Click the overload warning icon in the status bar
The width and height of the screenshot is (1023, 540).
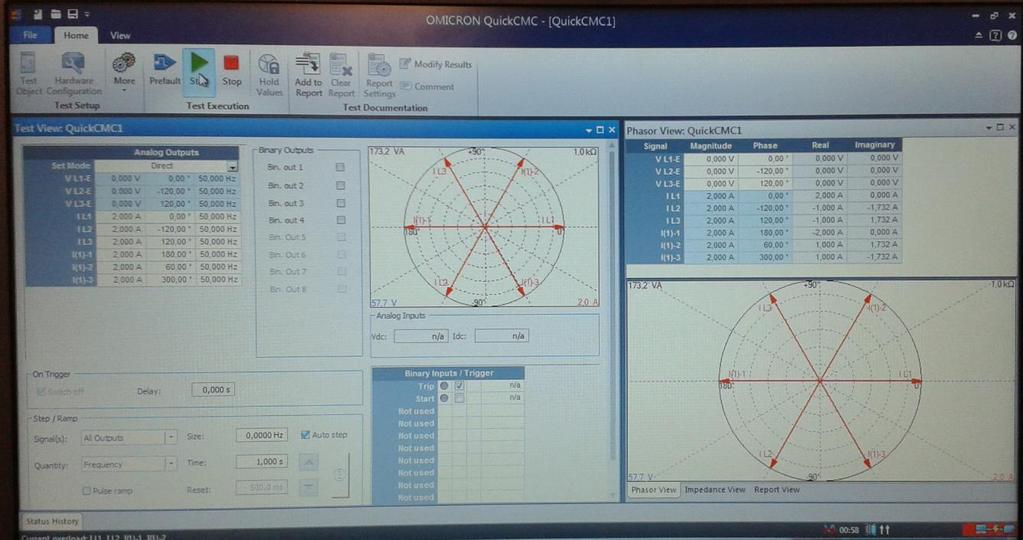pyautogui.click(x=829, y=530)
